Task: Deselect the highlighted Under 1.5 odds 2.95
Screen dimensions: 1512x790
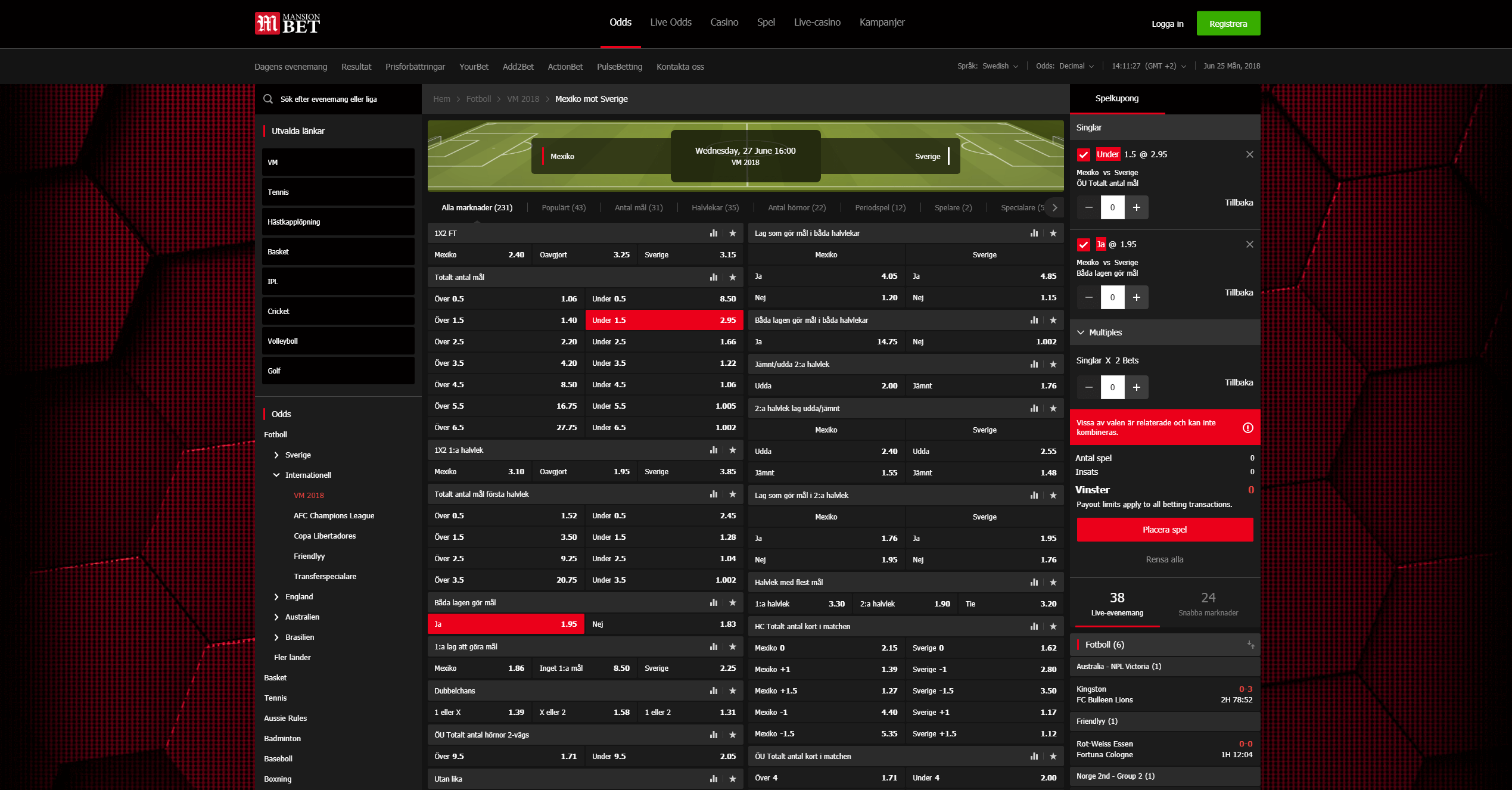Action: click(664, 320)
